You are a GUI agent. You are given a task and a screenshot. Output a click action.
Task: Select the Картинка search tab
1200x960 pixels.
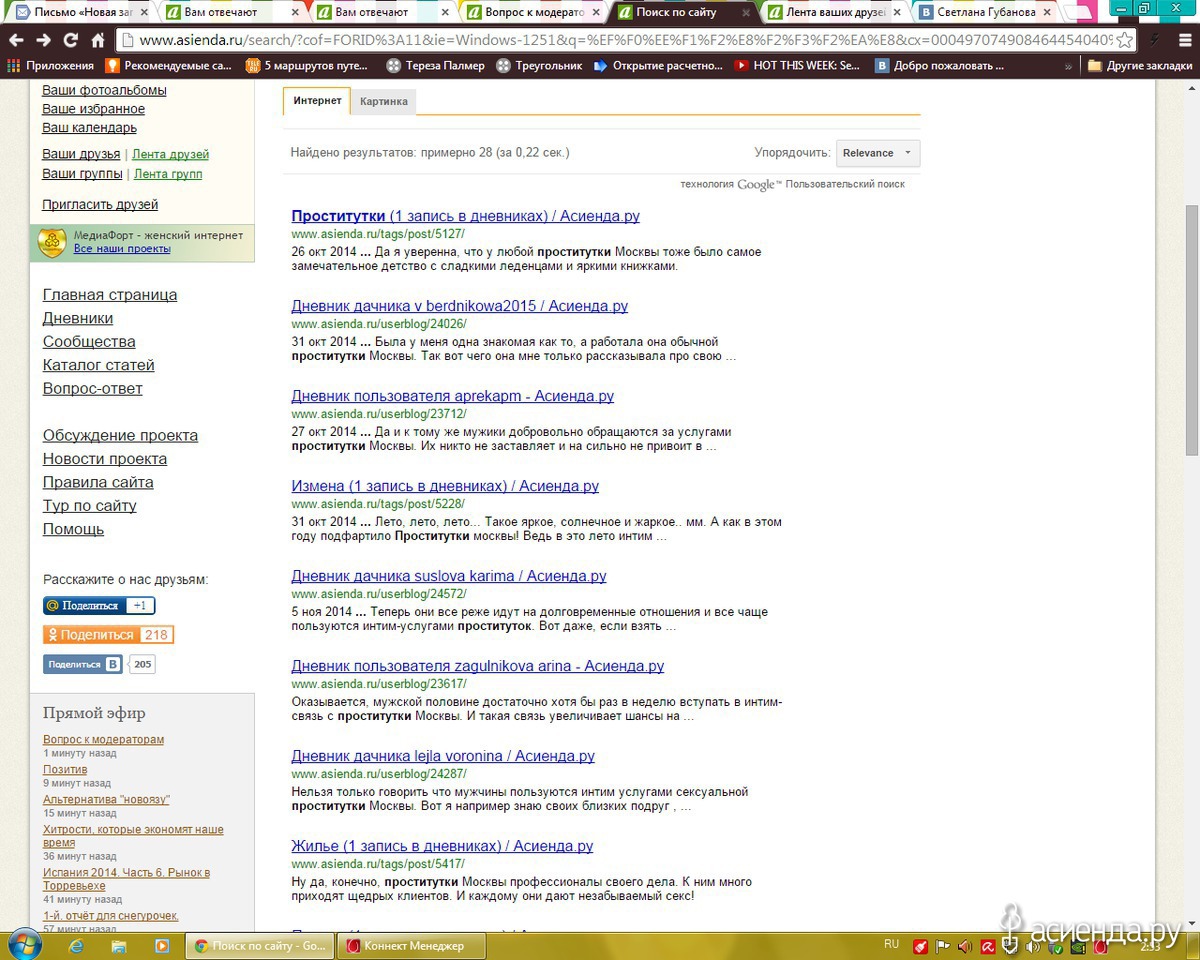tap(384, 102)
